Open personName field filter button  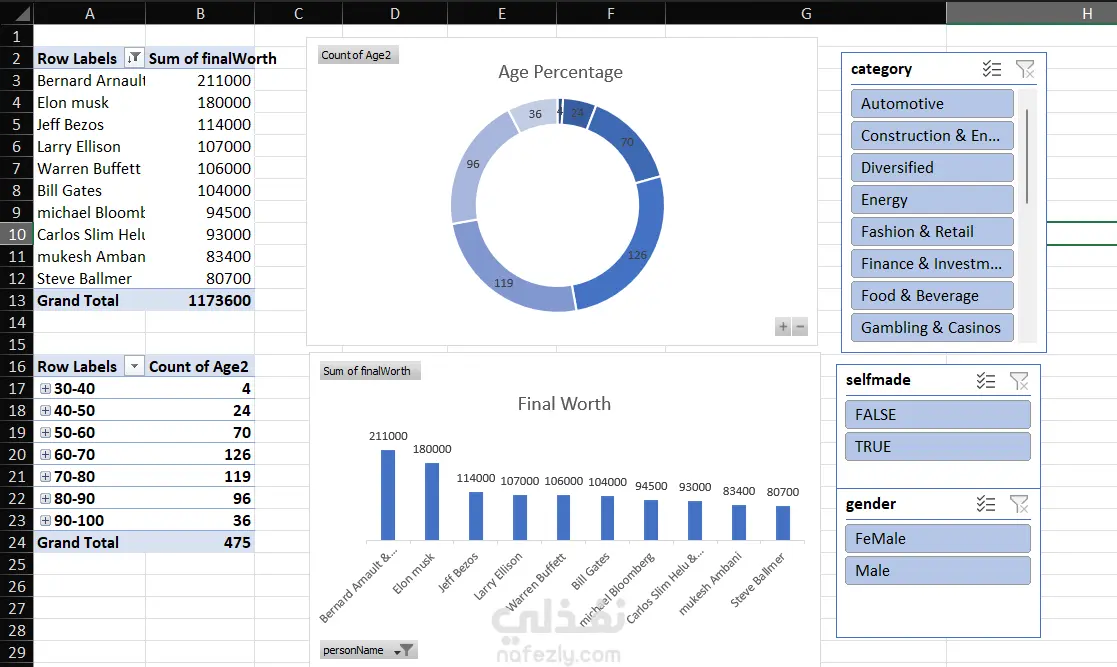(368, 650)
